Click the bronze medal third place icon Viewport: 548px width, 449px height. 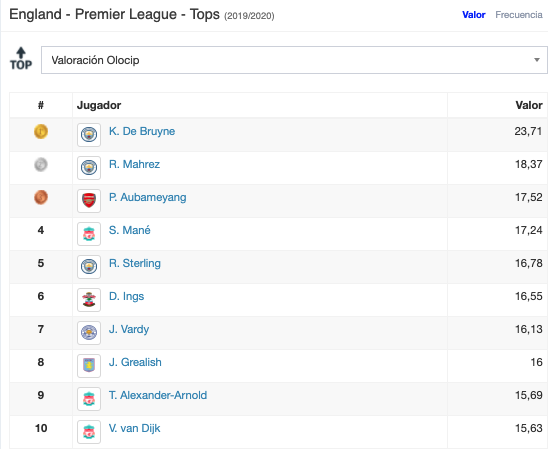coord(41,197)
